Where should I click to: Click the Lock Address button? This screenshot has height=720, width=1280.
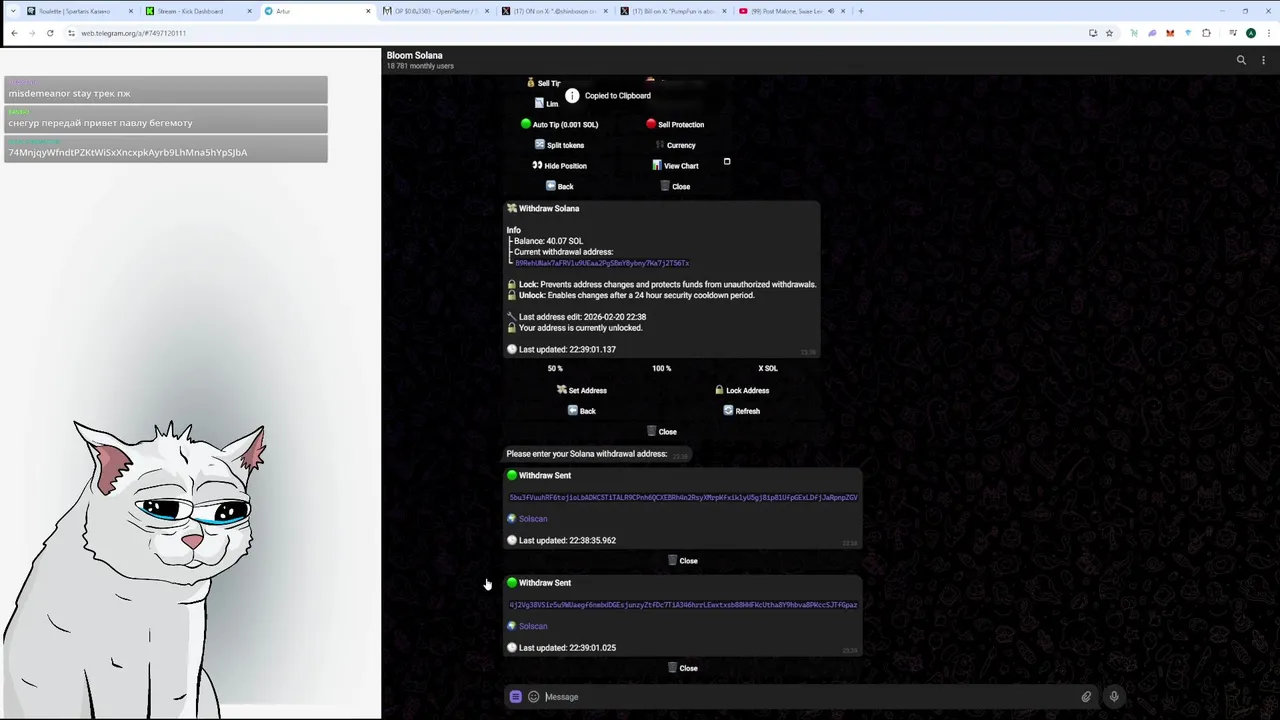pyautogui.click(x=742, y=390)
